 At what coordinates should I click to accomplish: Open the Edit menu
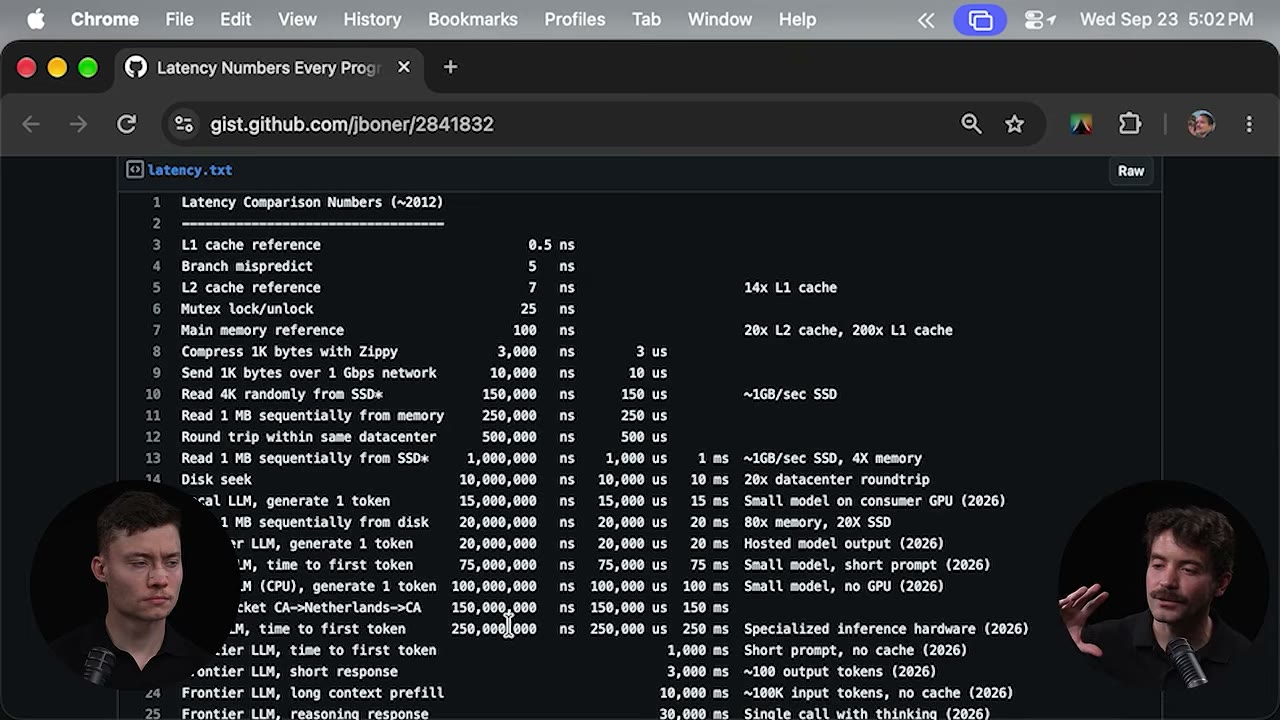point(236,19)
